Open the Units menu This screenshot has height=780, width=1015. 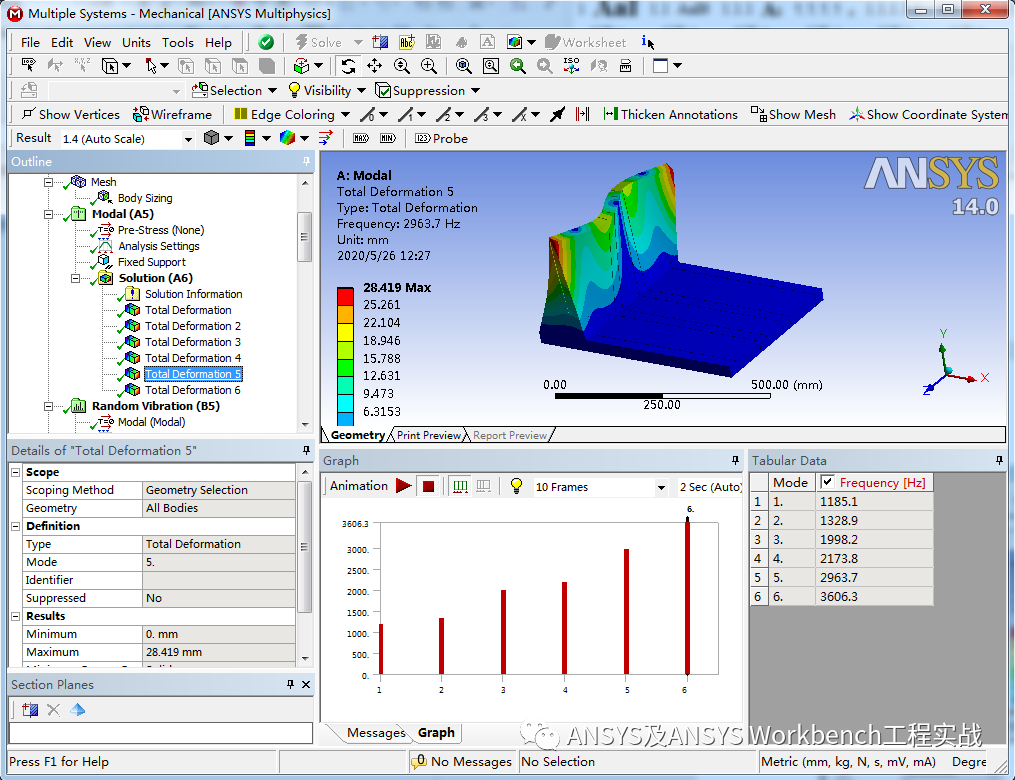coord(136,43)
